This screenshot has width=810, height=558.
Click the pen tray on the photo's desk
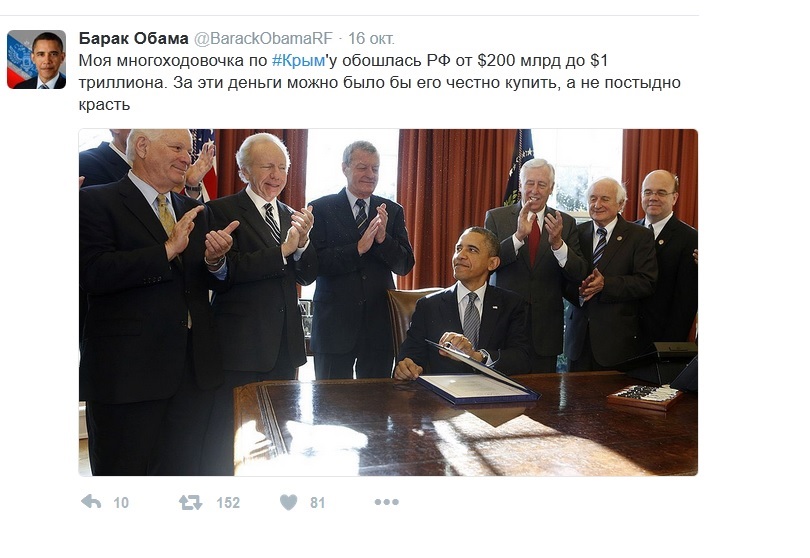(x=645, y=397)
